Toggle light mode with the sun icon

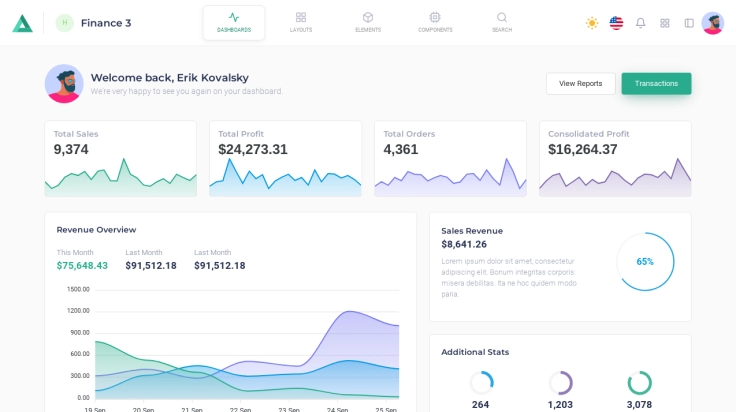(592, 23)
